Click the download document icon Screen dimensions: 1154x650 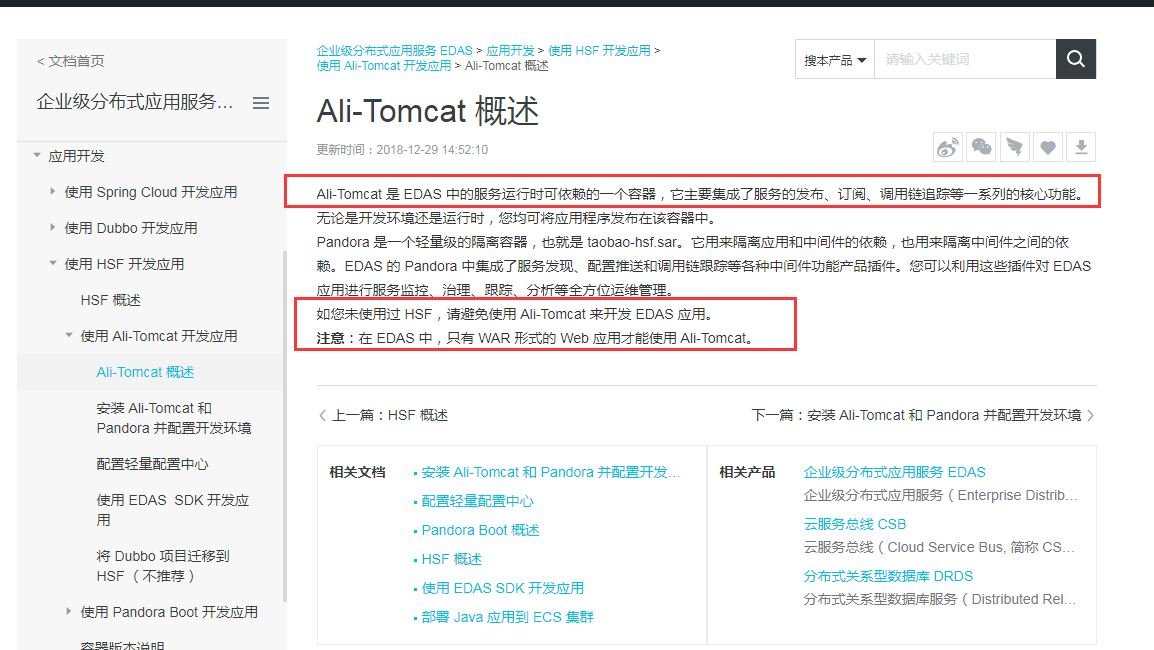pos(1081,148)
